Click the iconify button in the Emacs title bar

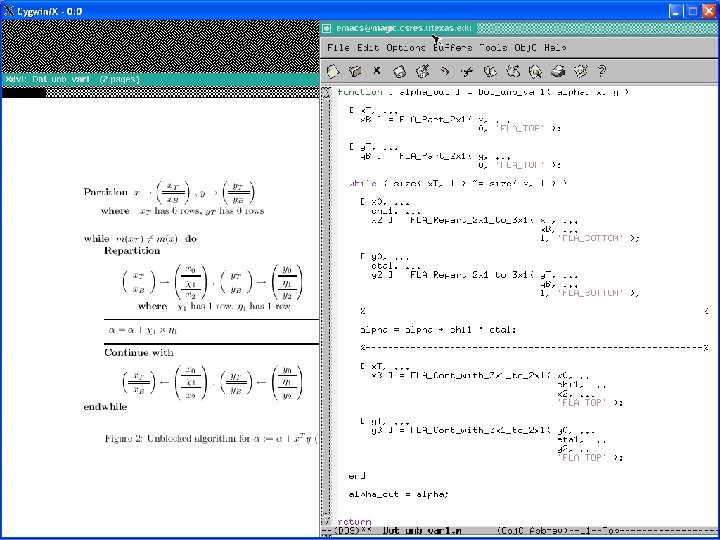[x=326, y=28]
